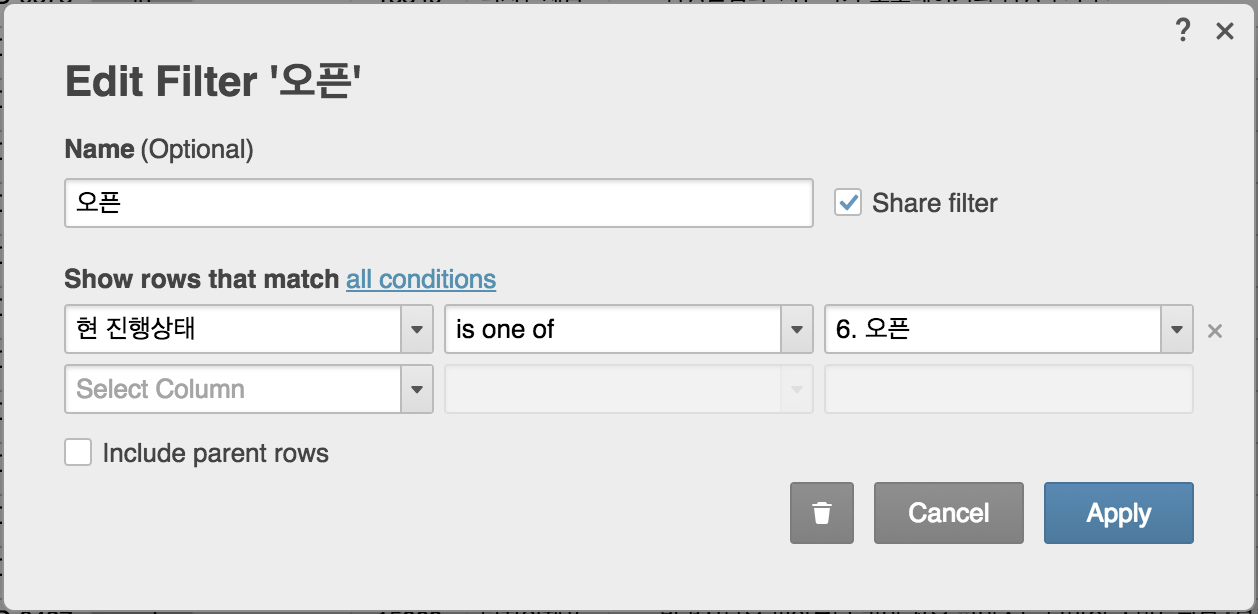Uncheck the Share filter checkbox
This screenshot has width=1258, height=614.
pos(848,203)
